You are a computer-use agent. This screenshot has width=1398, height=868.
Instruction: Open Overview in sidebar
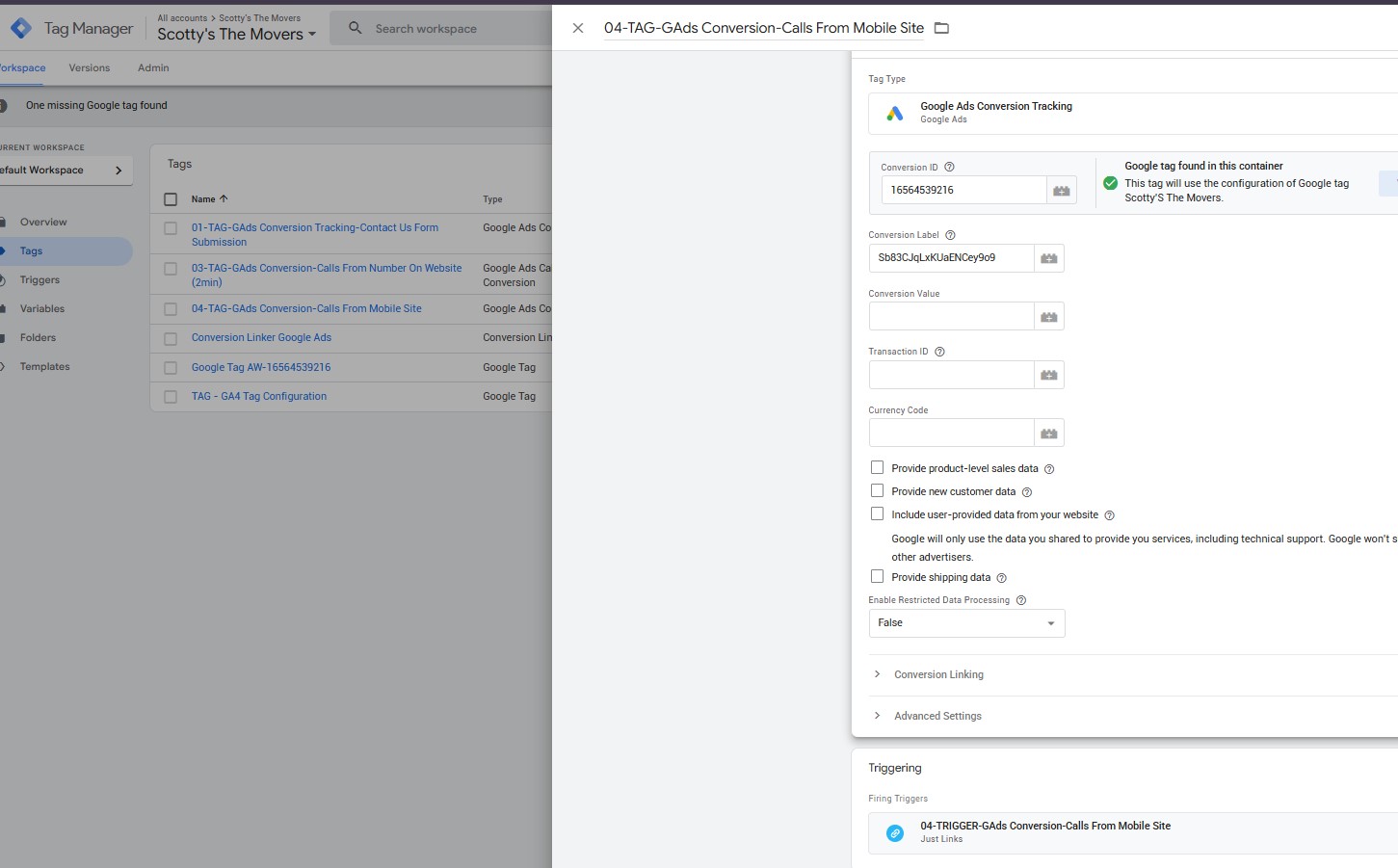[x=43, y=223]
